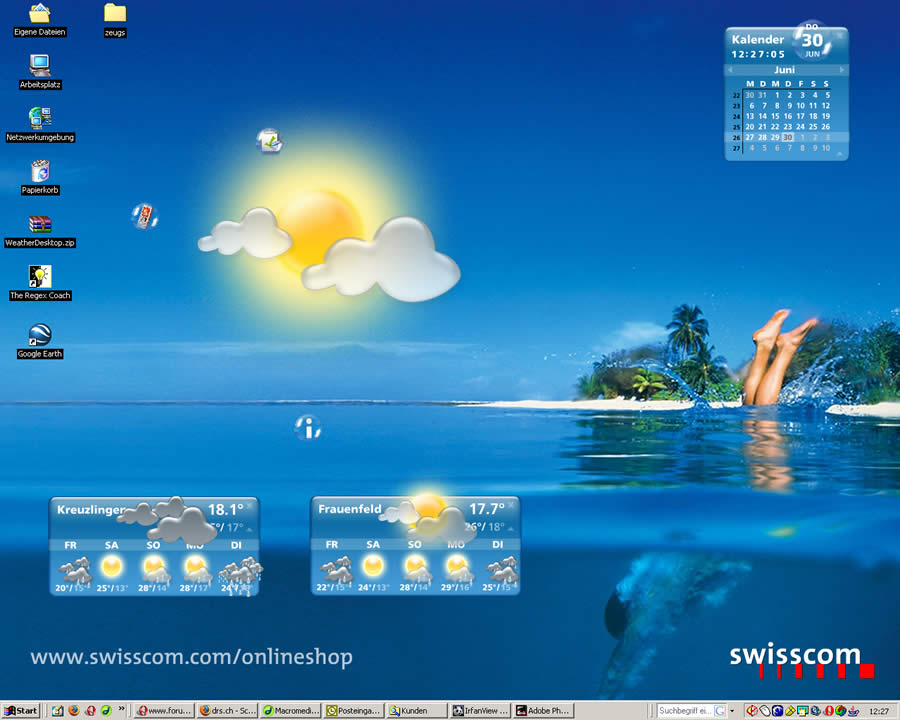
Task: Switch to Macromedia taskbar window
Action: click(291, 711)
